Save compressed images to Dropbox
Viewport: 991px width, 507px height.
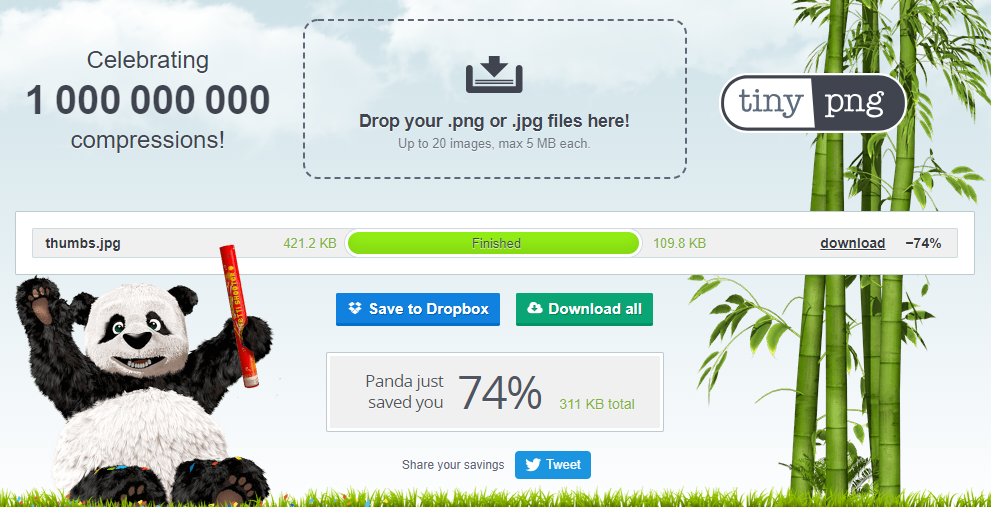point(418,309)
